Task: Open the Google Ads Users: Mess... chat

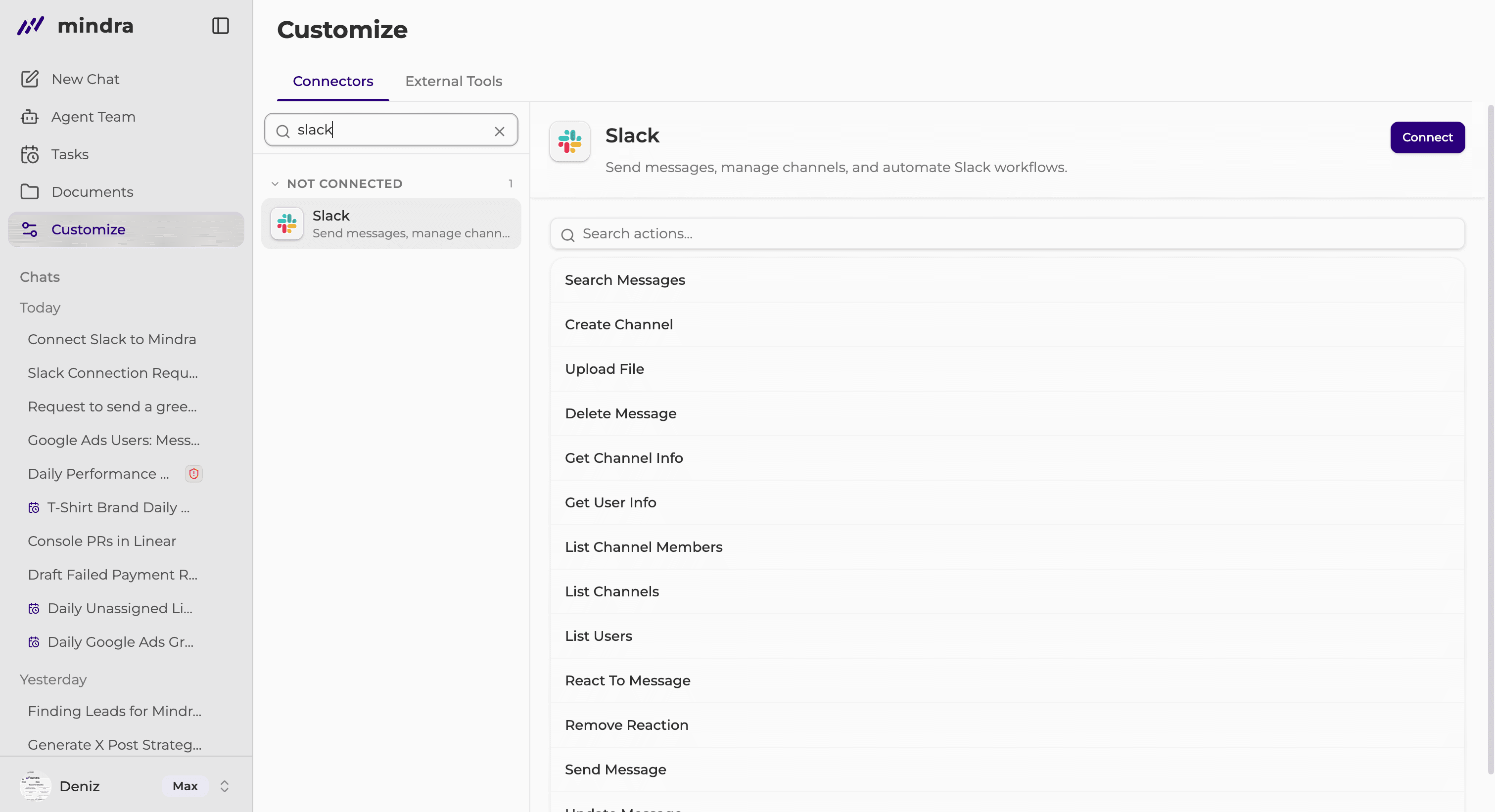Action: [x=114, y=440]
